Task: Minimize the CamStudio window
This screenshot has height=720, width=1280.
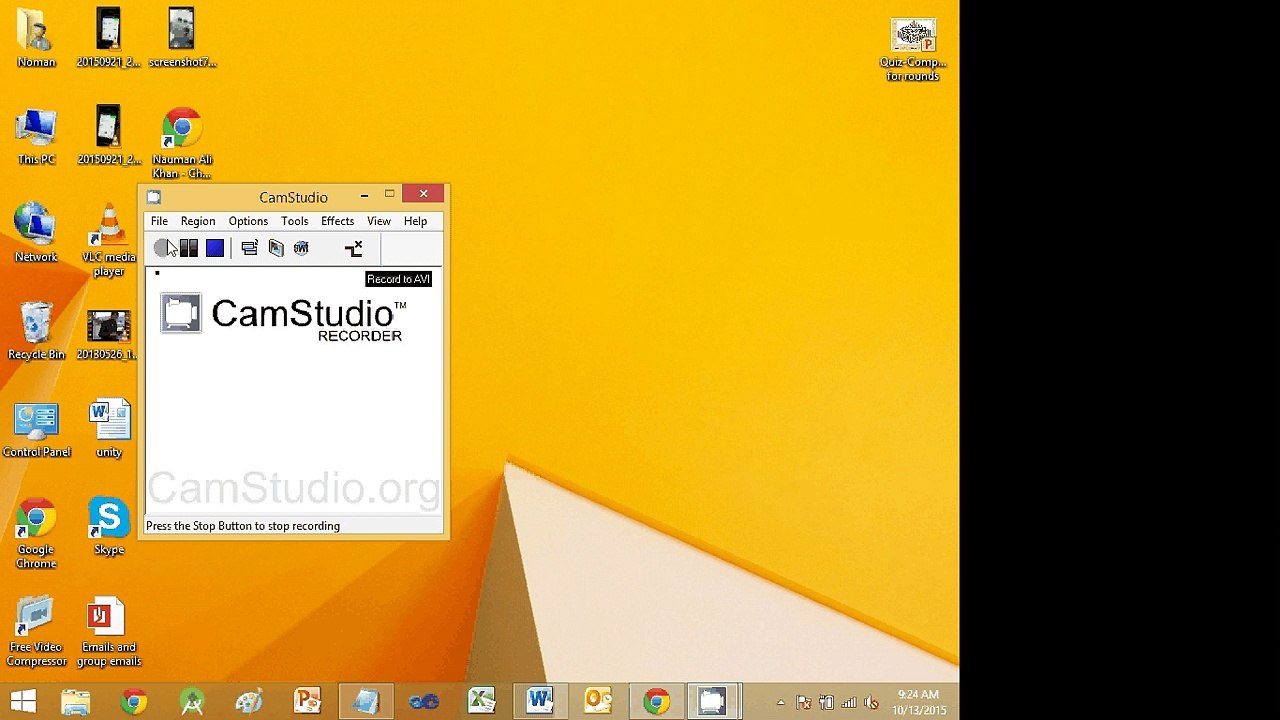Action: [364, 195]
